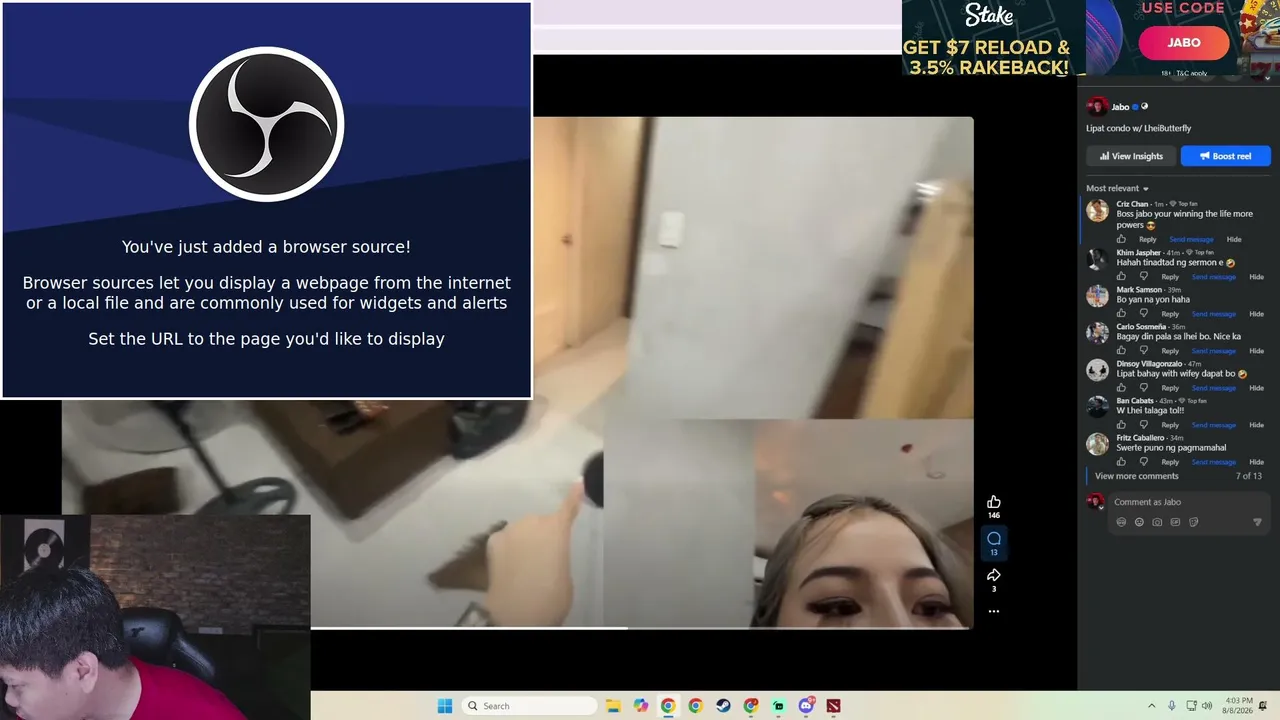
Task: Like Criz Chan's comment
Action: (1121, 239)
